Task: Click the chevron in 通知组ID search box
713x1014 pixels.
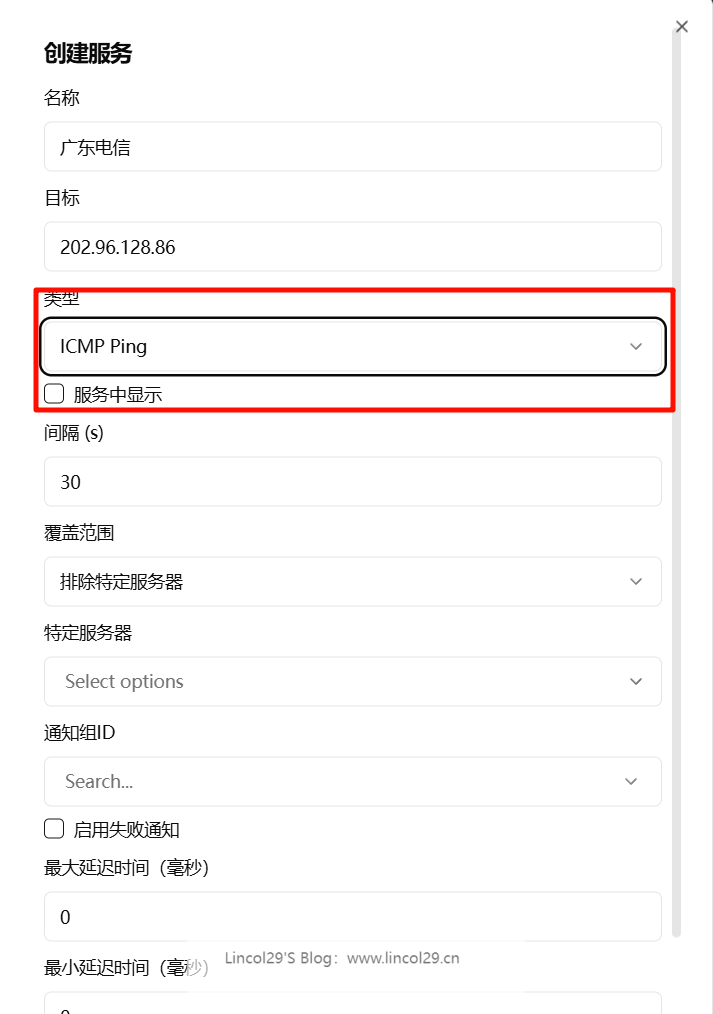Action: click(x=631, y=782)
